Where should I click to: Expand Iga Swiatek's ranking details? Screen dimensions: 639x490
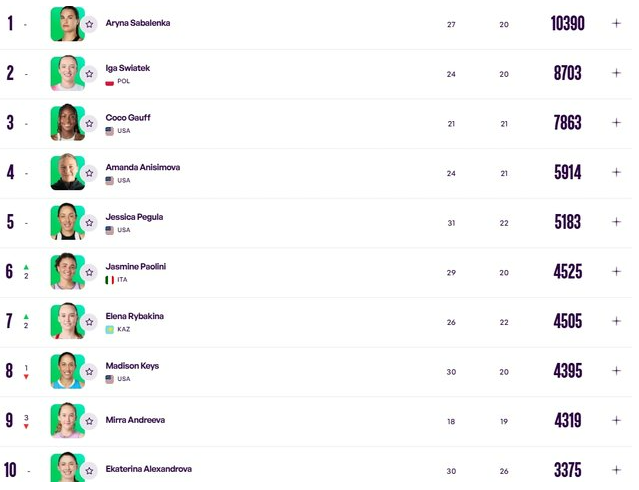[x=616, y=73]
